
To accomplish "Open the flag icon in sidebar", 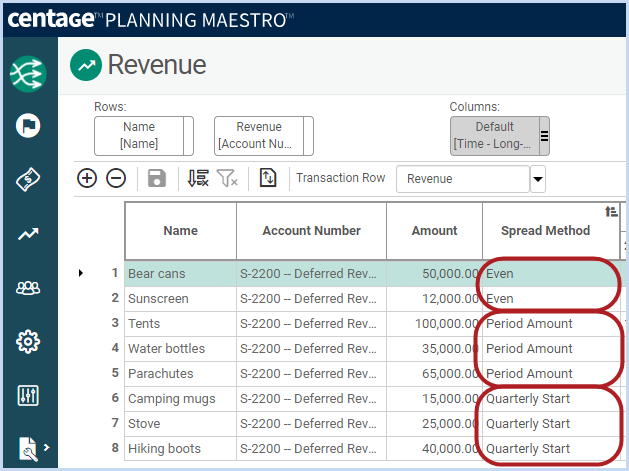I will coord(28,126).
